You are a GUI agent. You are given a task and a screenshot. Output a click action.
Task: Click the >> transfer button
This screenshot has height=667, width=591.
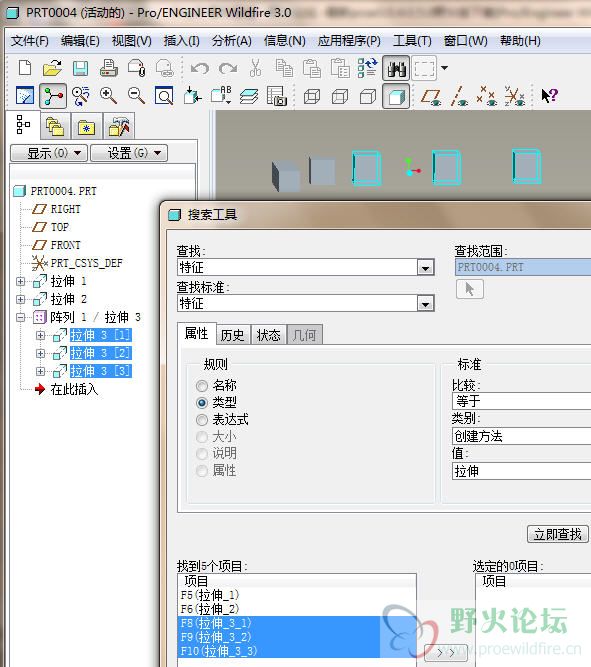pyautogui.click(x=446, y=652)
